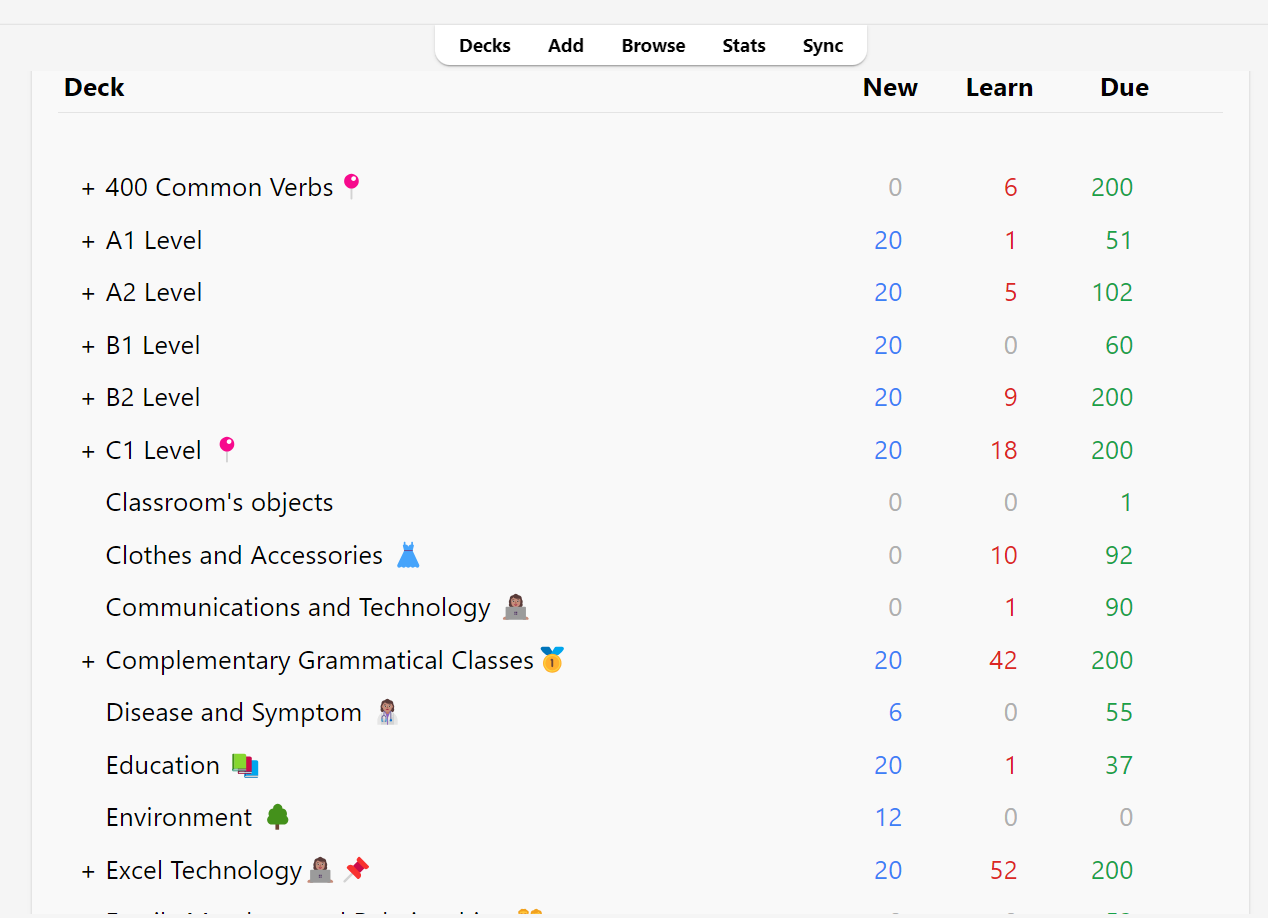
Task: Click the pushpin icon beside Excel Technology
Action: [x=356, y=870]
